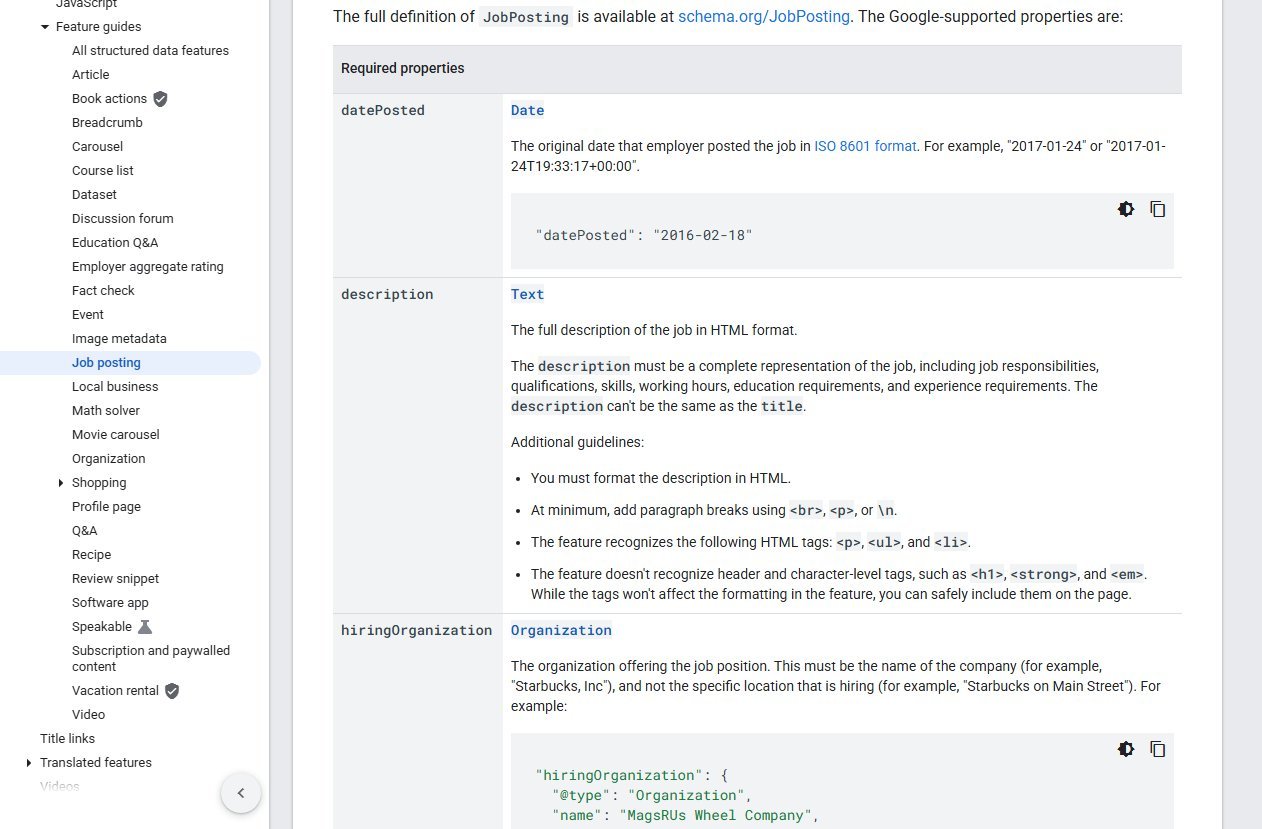This screenshot has width=1262, height=829.
Task: Follow the schema.org/JobPosting link
Action: point(764,17)
